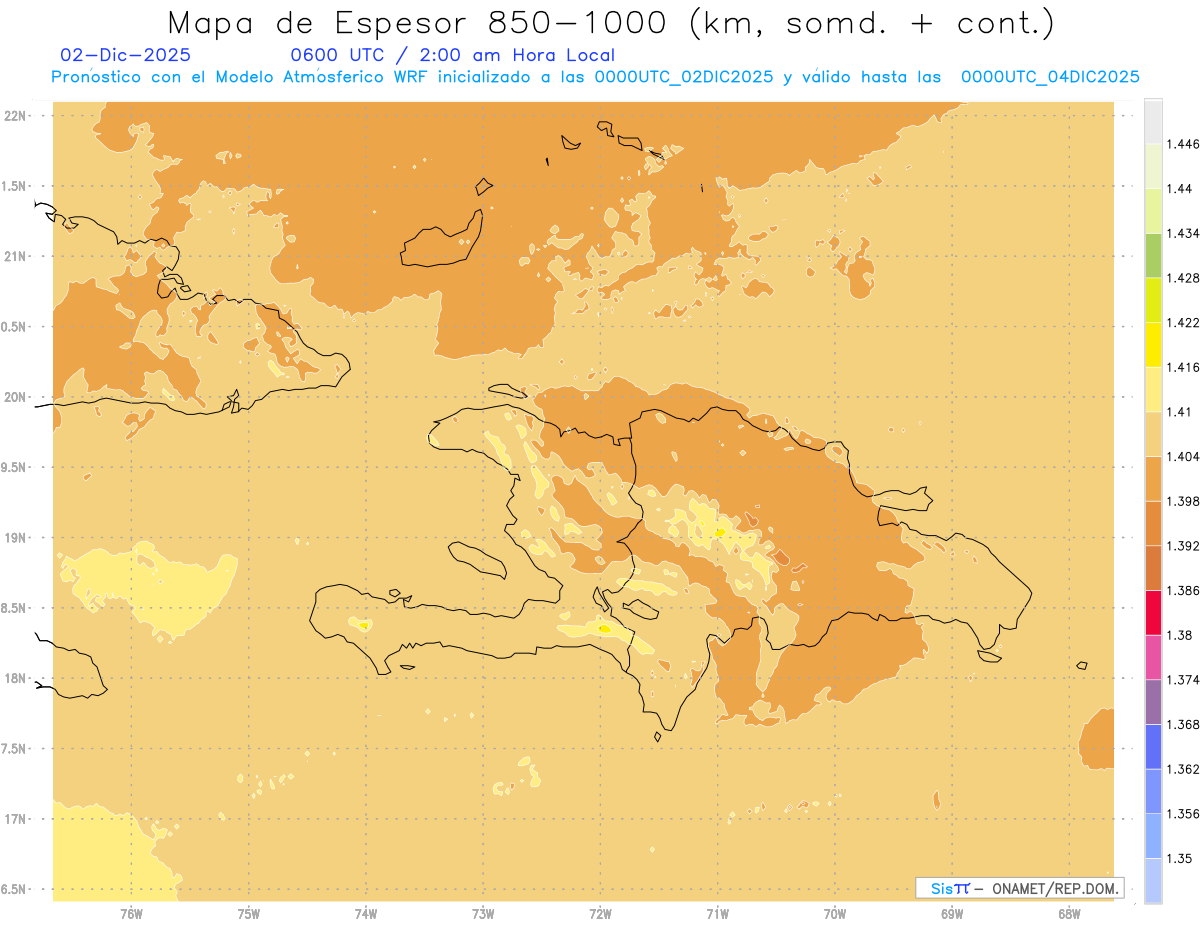Click the colorbar value '1.374'
The image size is (1200, 927).
tap(1185, 680)
